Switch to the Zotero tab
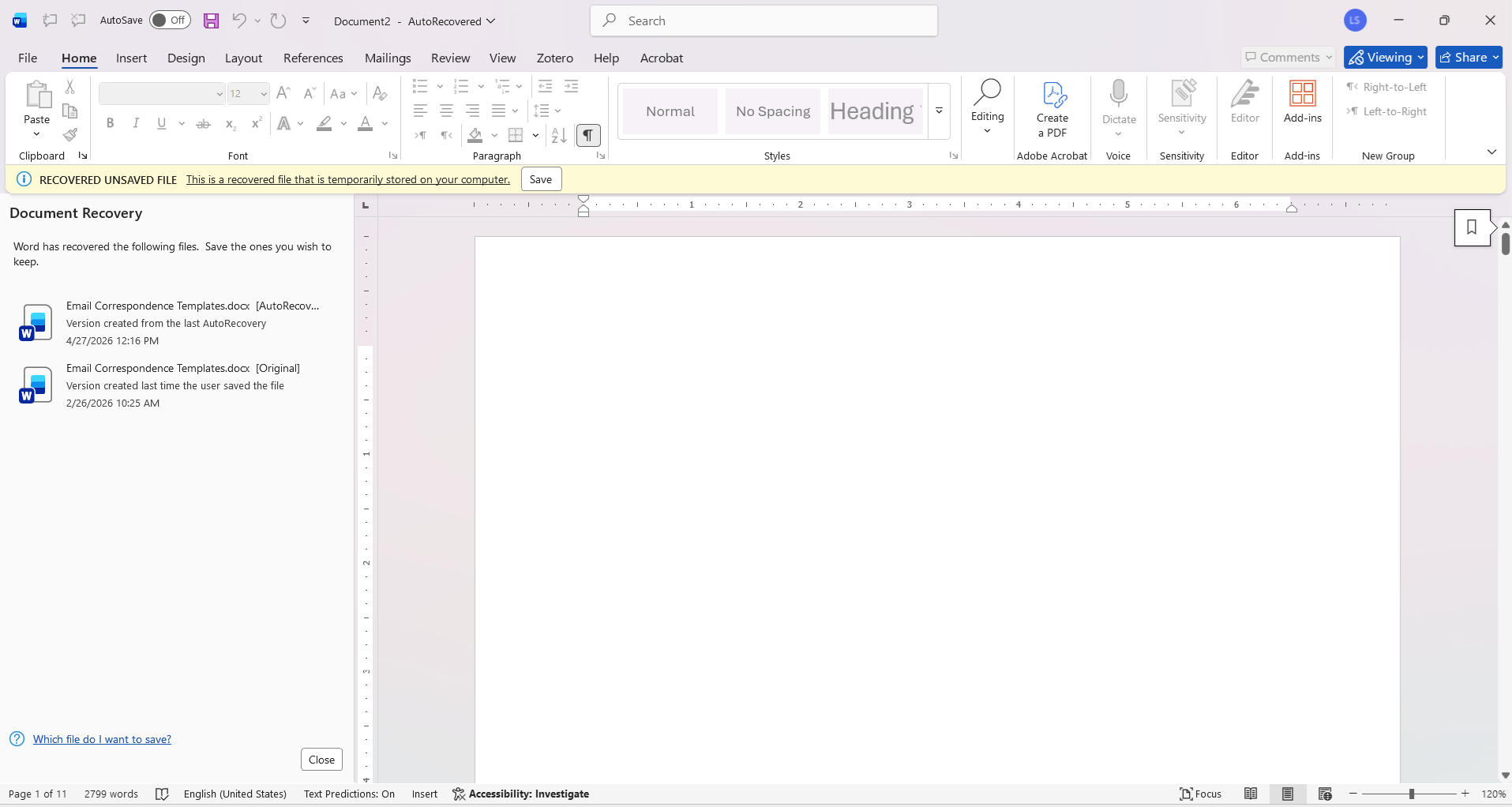 (x=555, y=58)
